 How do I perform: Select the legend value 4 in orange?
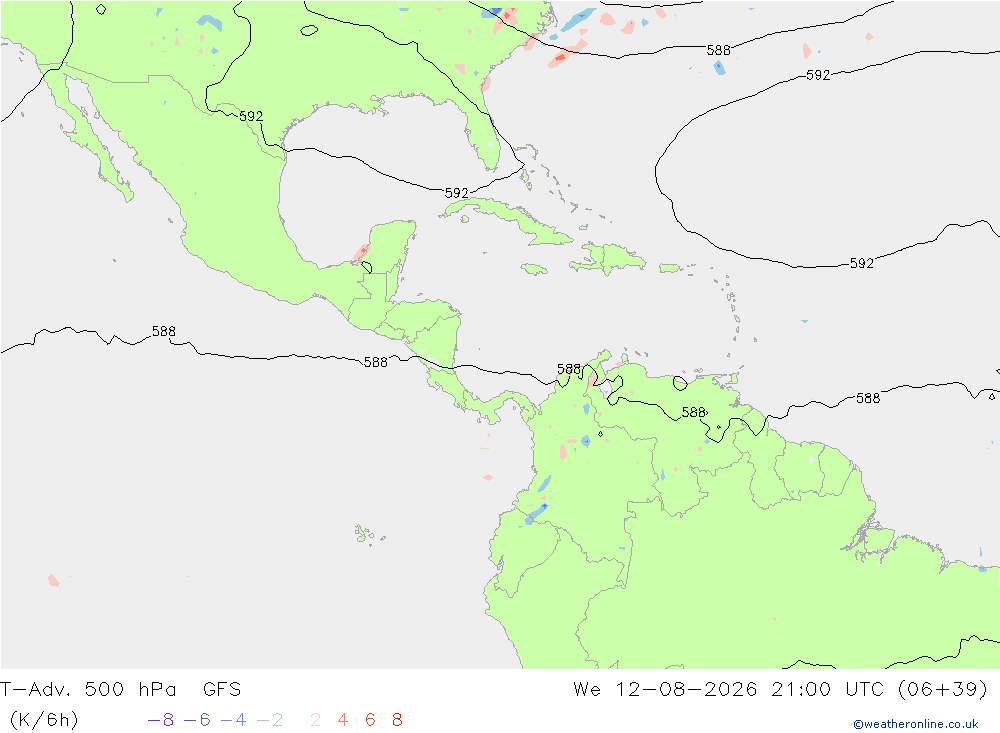[x=342, y=720]
